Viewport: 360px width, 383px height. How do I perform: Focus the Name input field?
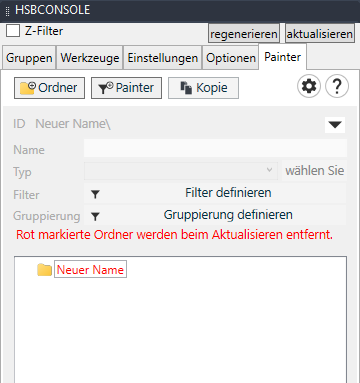click(215, 148)
